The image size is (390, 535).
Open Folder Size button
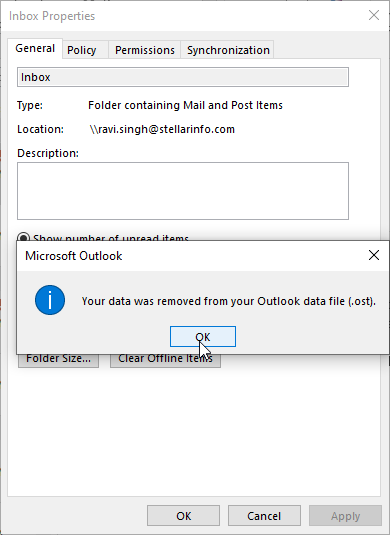(x=58, y=360)
